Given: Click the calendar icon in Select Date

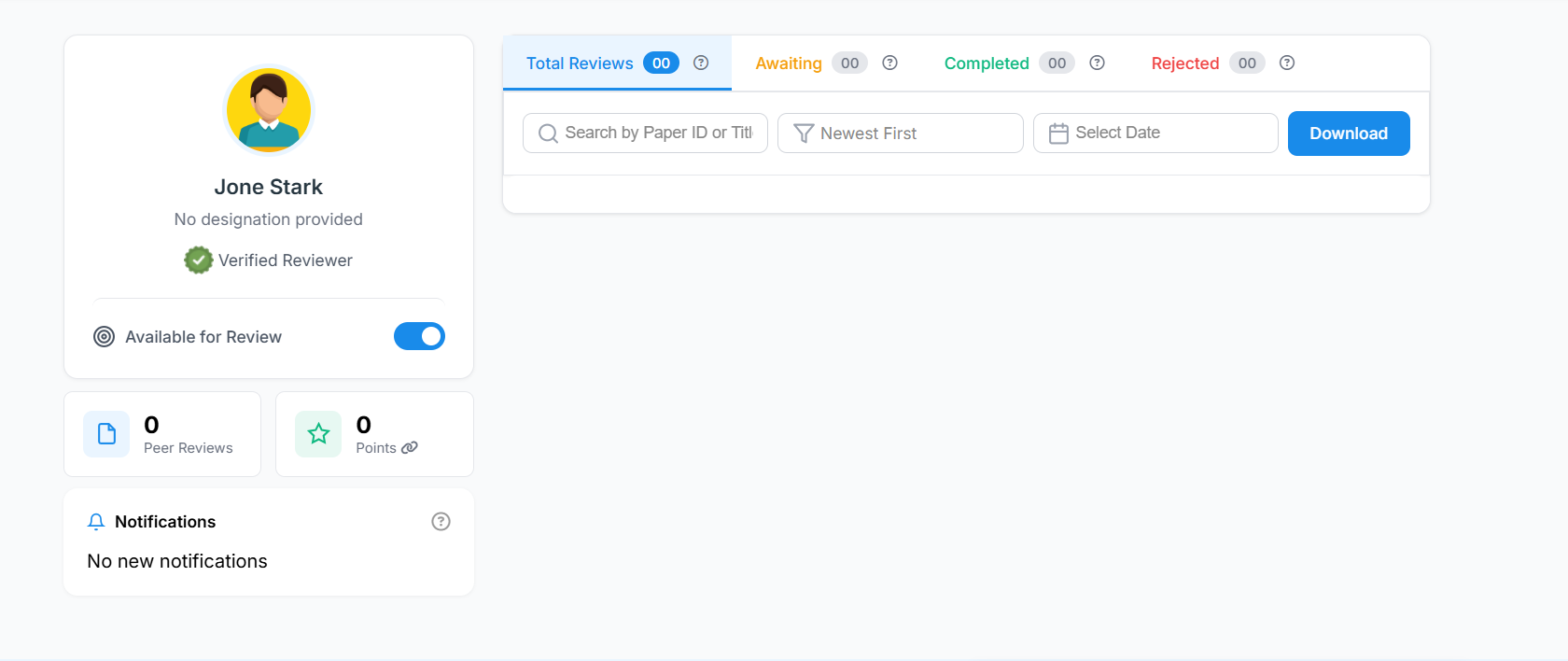Looking at the screenshot, I should [1058, 134].
